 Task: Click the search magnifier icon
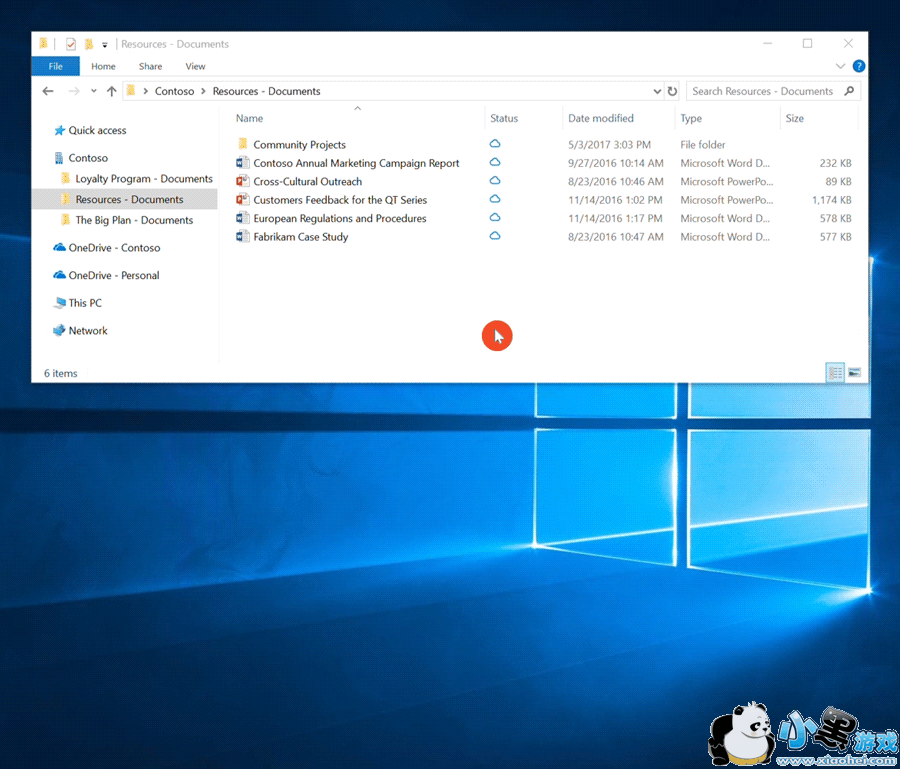tap(848, 91)
